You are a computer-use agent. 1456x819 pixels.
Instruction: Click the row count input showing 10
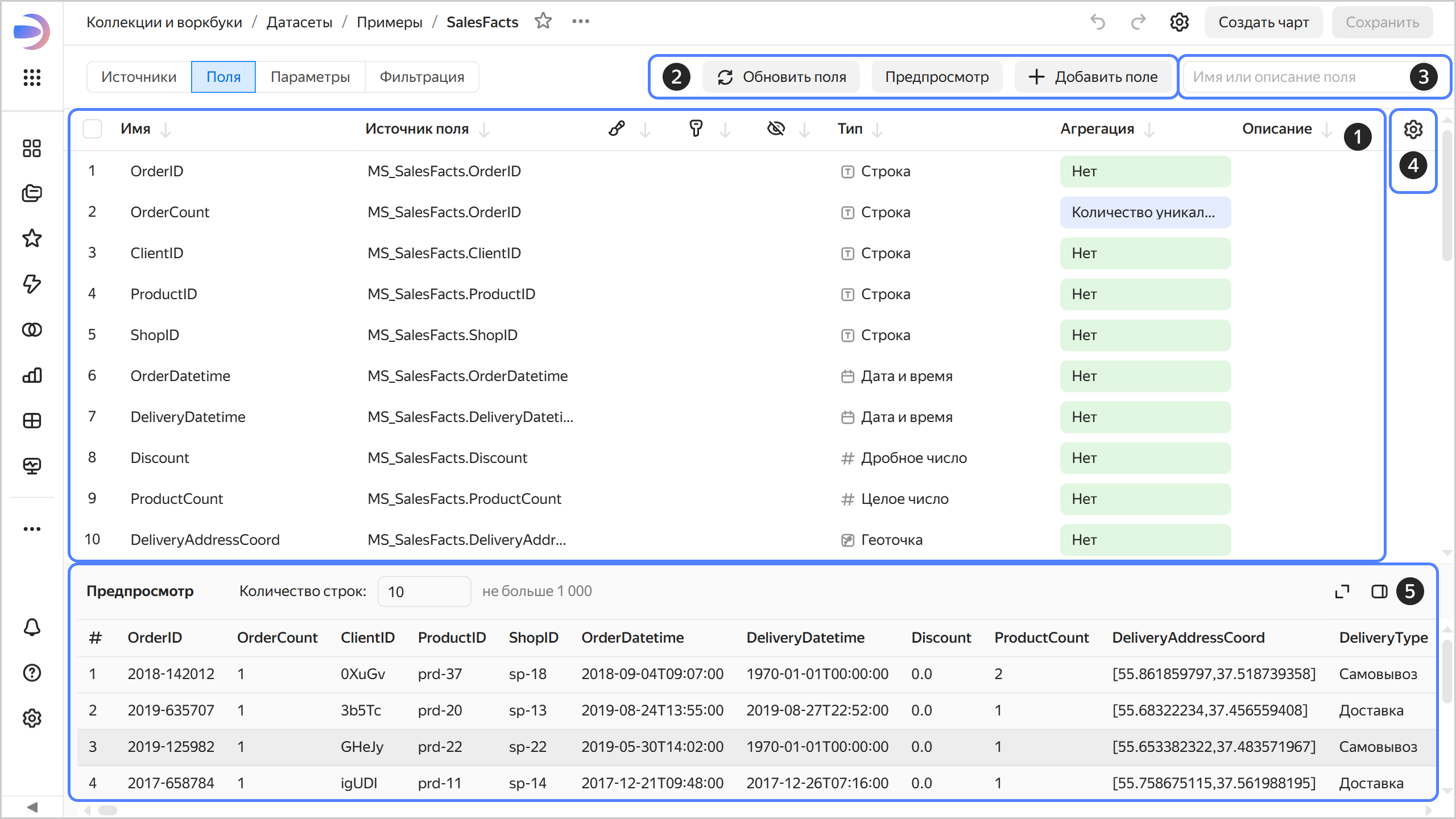[x=424, y=591]
